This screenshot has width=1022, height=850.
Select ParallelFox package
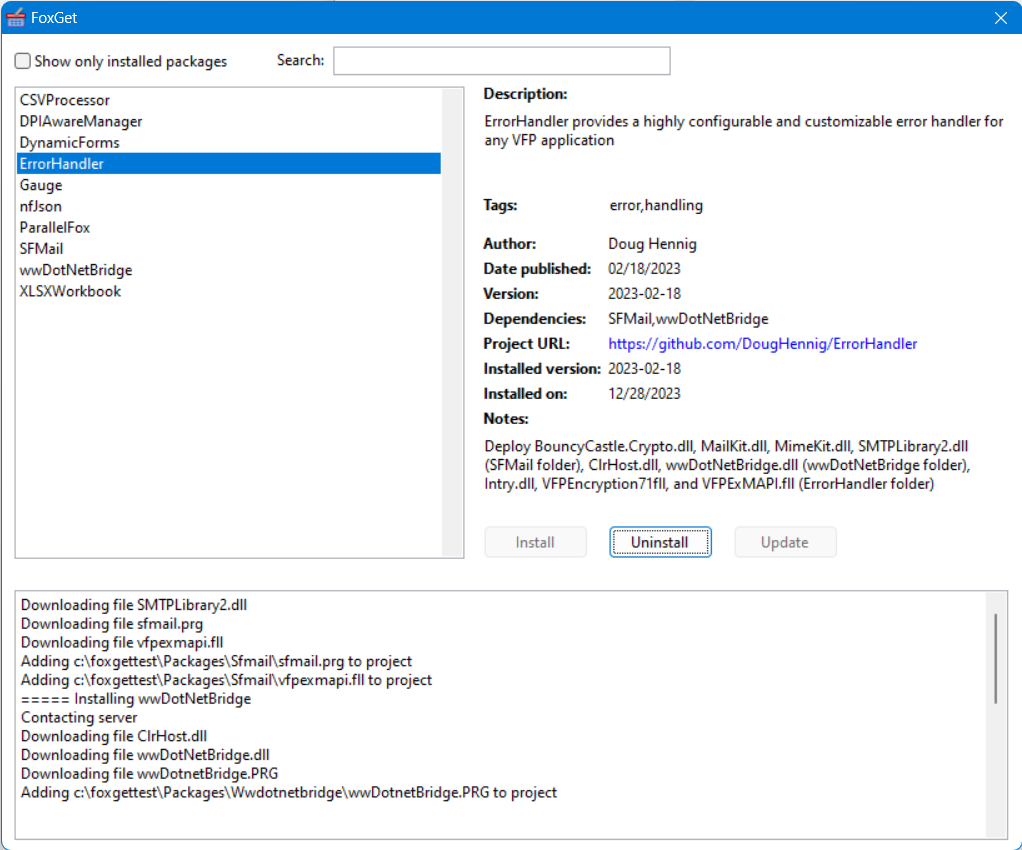tap(228, 227)
